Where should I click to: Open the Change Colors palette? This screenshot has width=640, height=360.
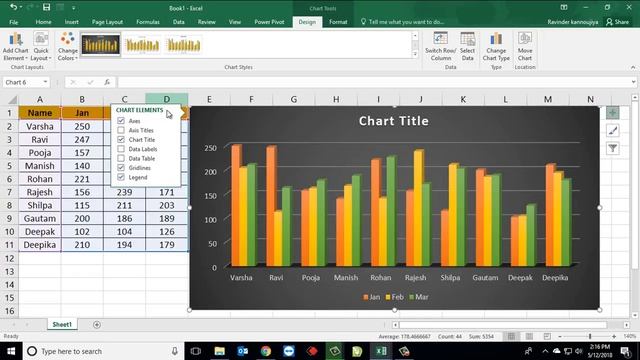67,47
